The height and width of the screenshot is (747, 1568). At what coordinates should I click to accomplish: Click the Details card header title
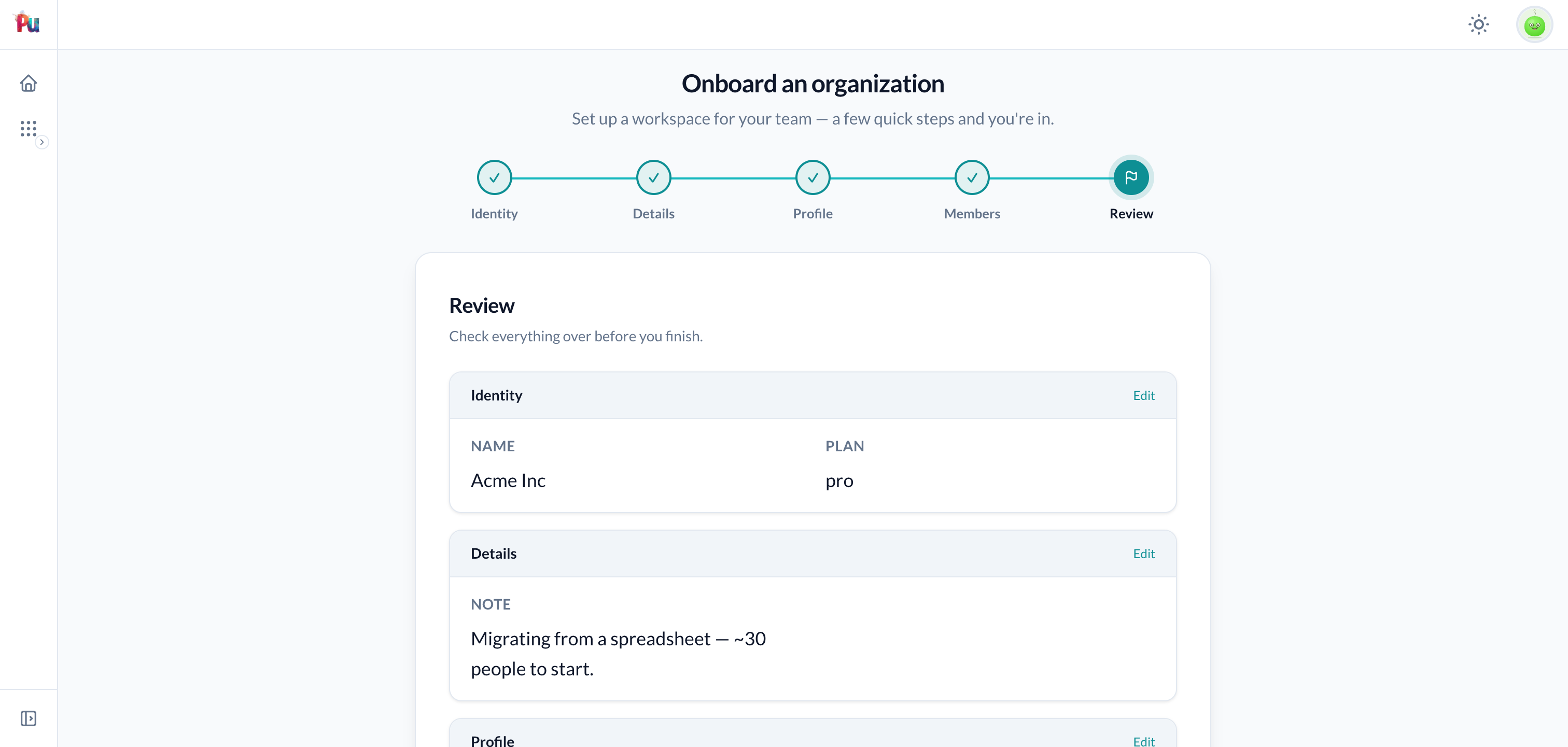pyautogui.click(x=493, y=554)
